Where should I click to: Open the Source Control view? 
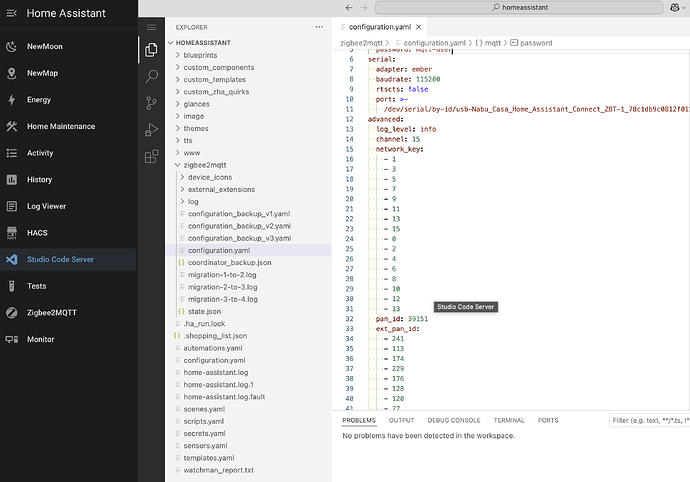151,102
